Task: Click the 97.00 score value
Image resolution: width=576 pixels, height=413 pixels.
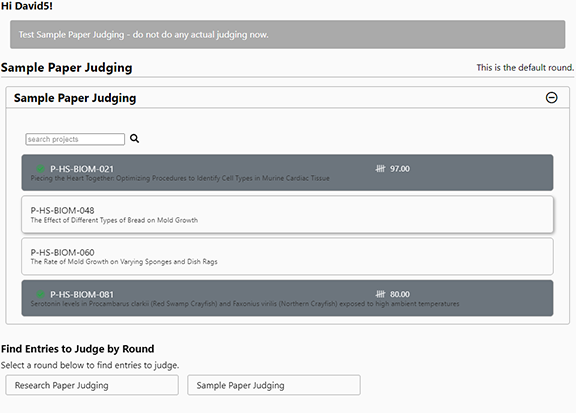Action: point(400,169)
